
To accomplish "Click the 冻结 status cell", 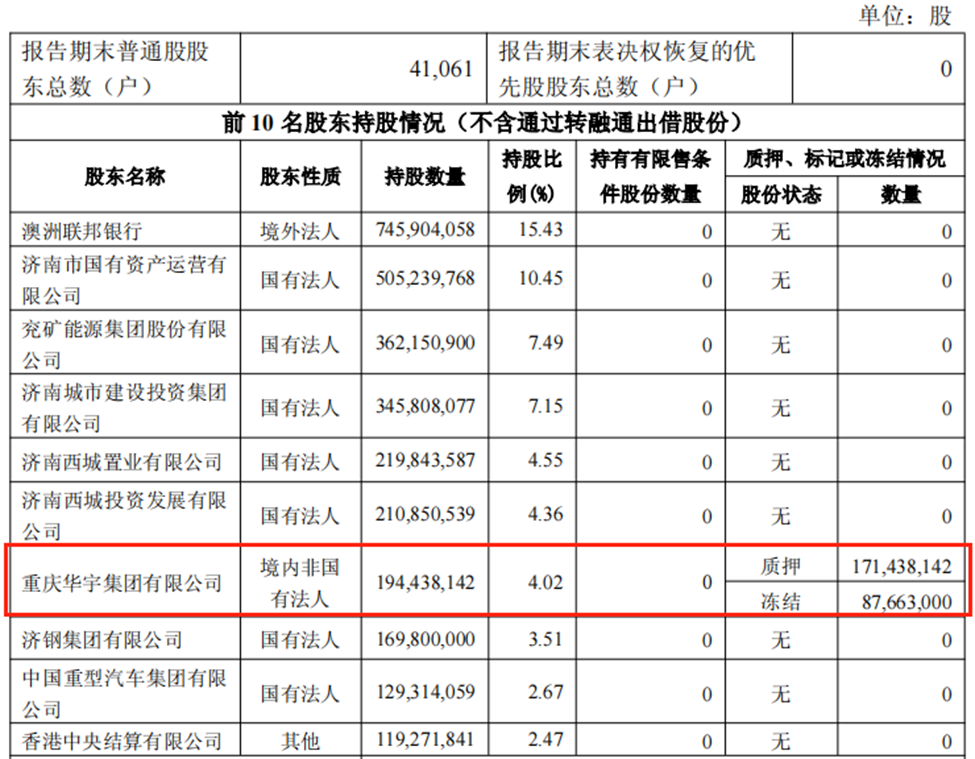I will (781, 601).
